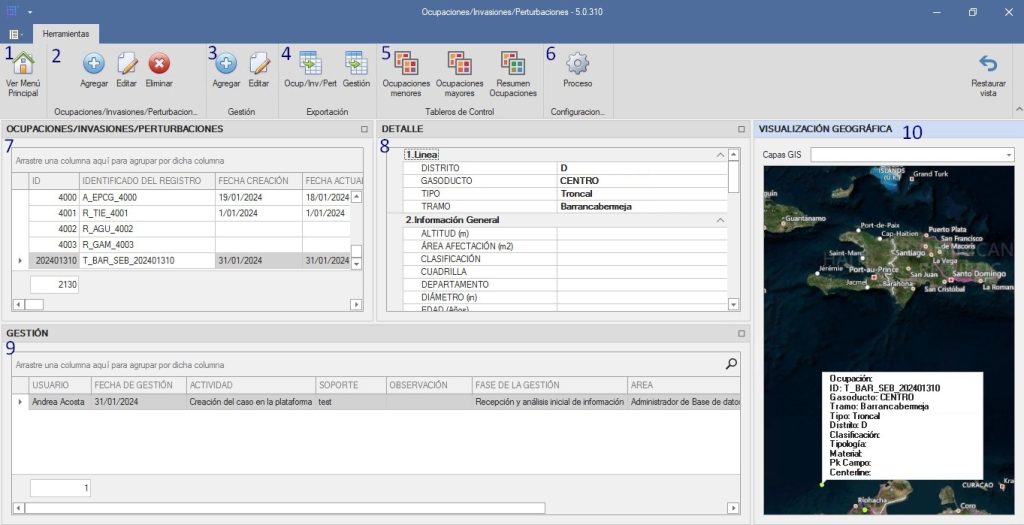Maximize the DETALLE panel
Screen dimensions: 1024x525
pos(741,129)
